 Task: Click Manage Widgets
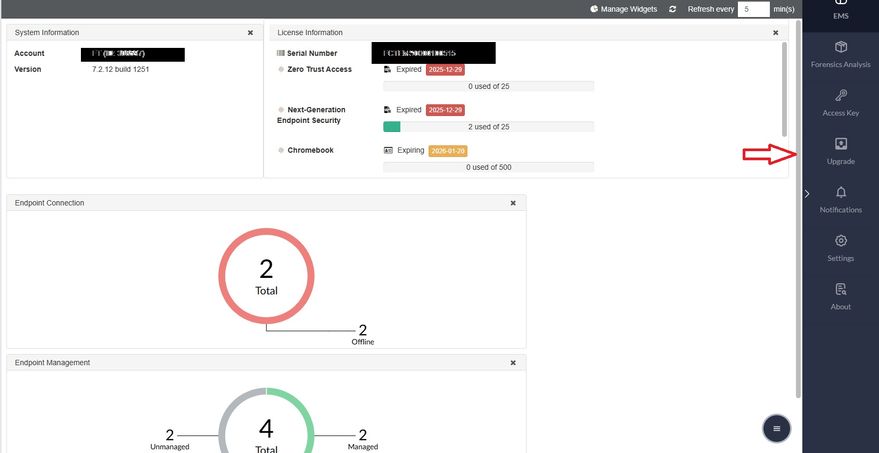pos(624,10)
